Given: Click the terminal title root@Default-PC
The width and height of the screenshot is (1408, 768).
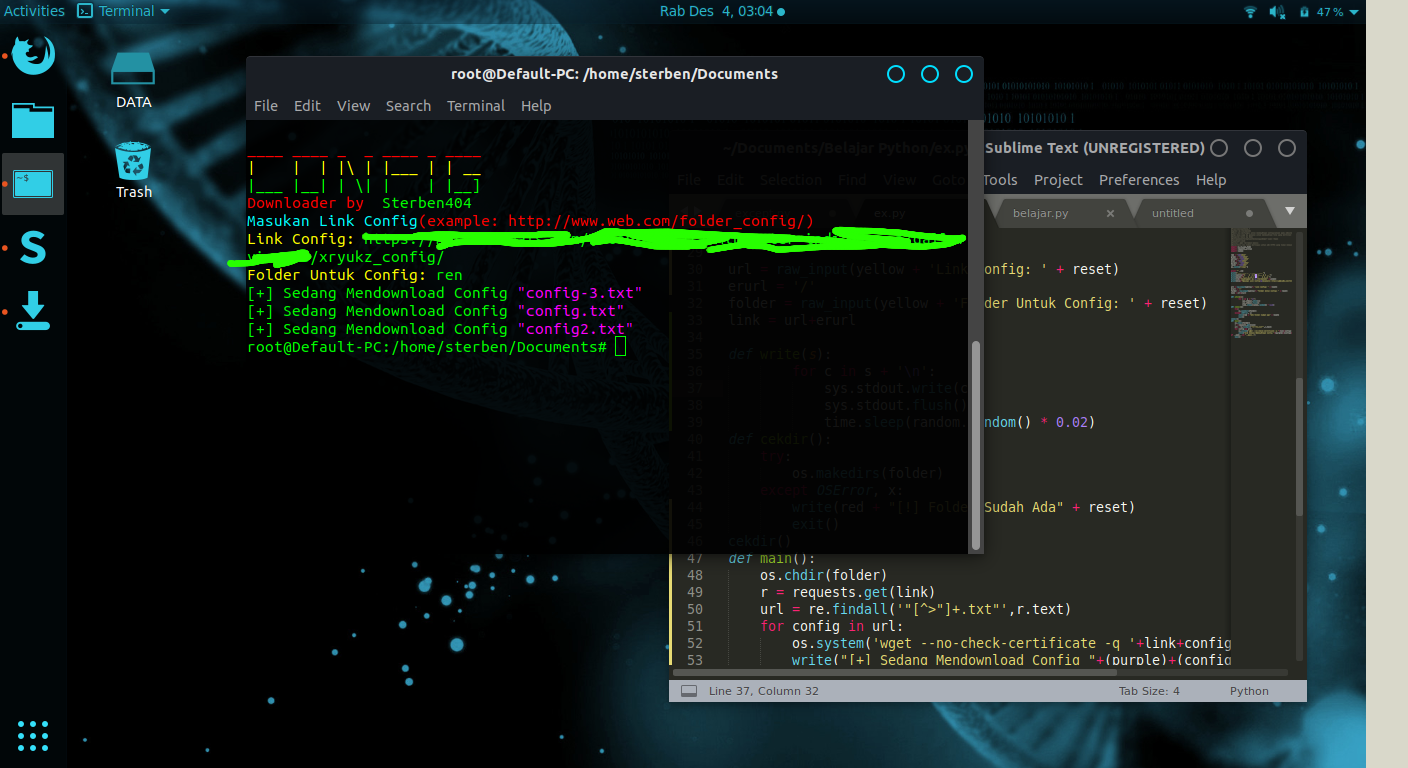Looking at the screenshot, I should 614,74.
